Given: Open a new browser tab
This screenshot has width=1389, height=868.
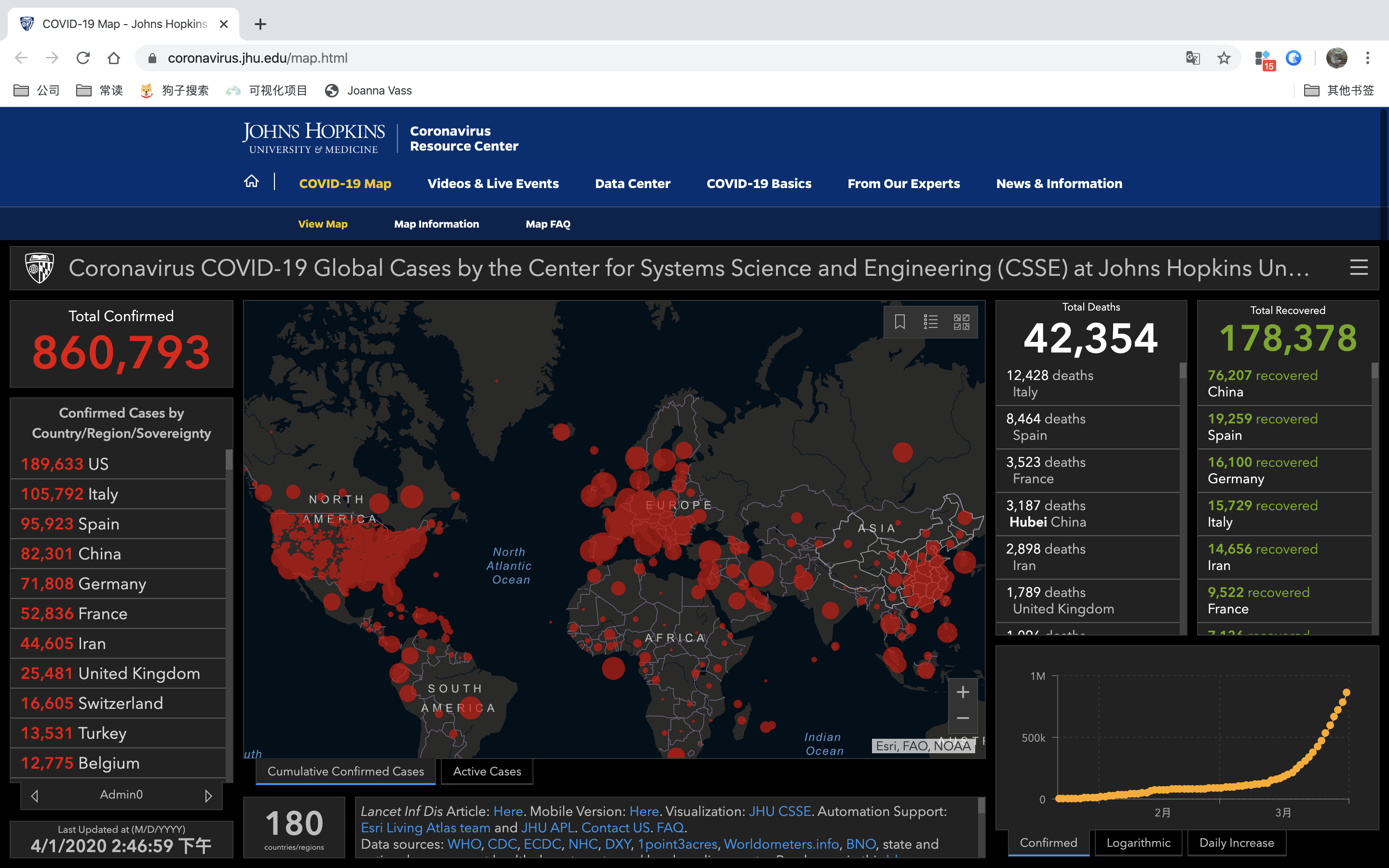Looking at the screenshot, I should tap(260, 24).
